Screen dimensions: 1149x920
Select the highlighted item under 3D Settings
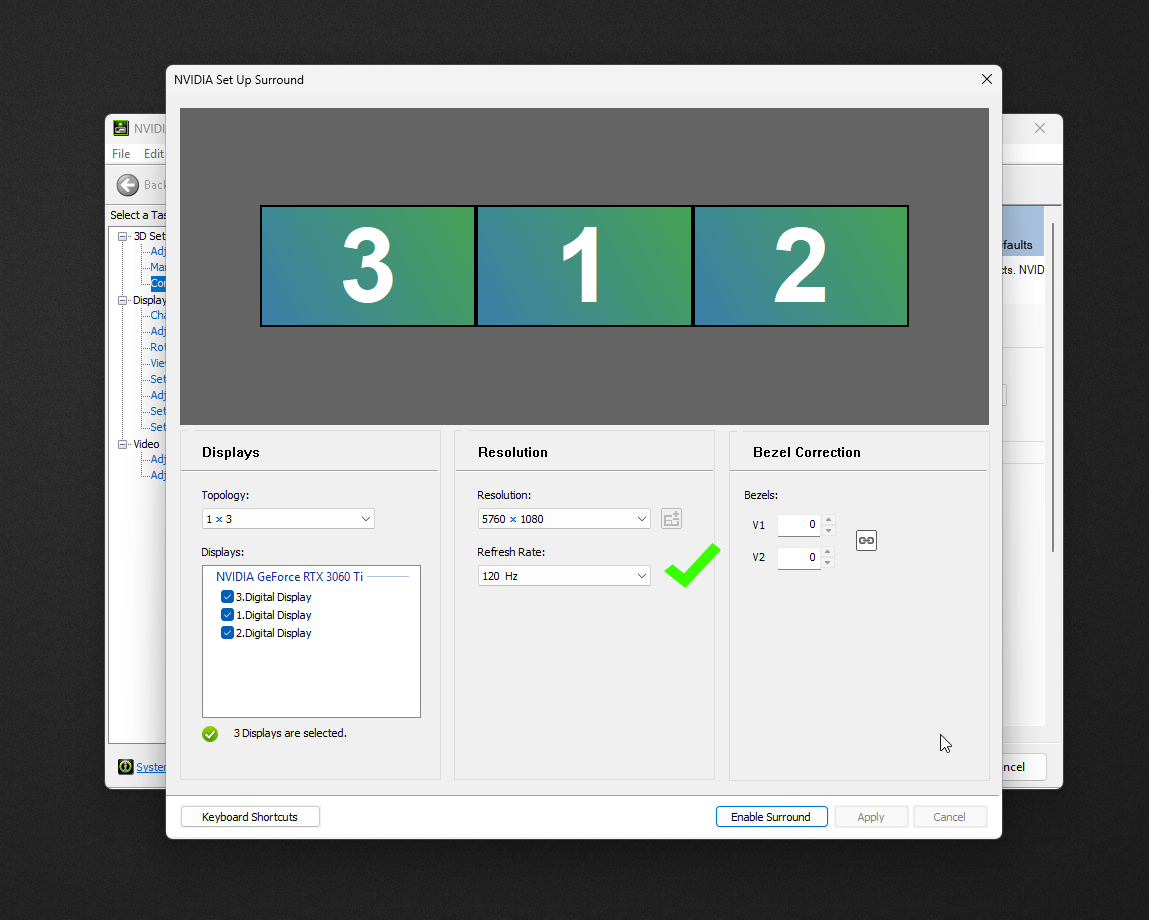click(x=158, y=283)
